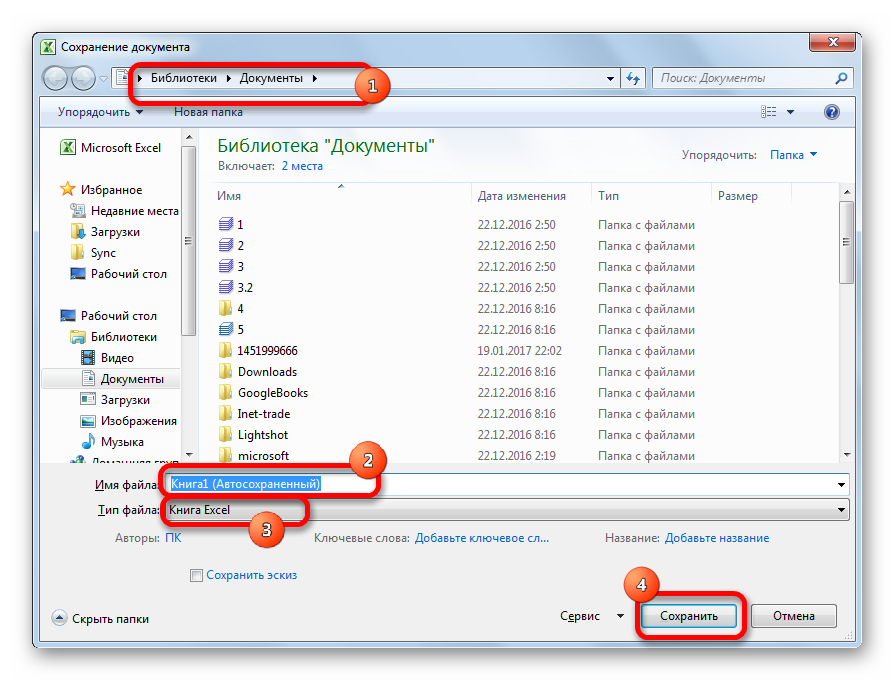Image resolution: width=895 pixels, height=681 pixels.
Task: Click the 2 места link
Action: (302, 166)
